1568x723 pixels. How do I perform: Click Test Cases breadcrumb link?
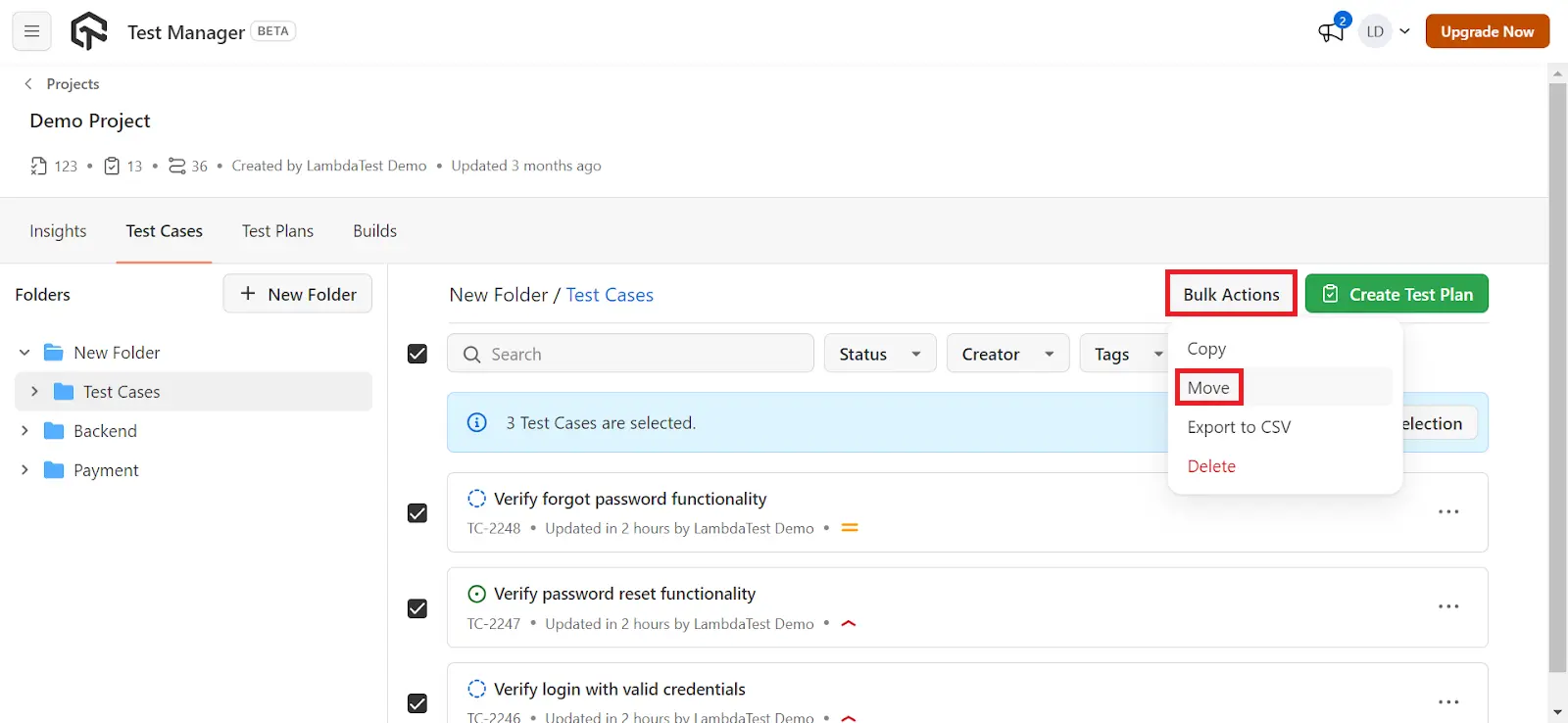[x=610, y=295]
